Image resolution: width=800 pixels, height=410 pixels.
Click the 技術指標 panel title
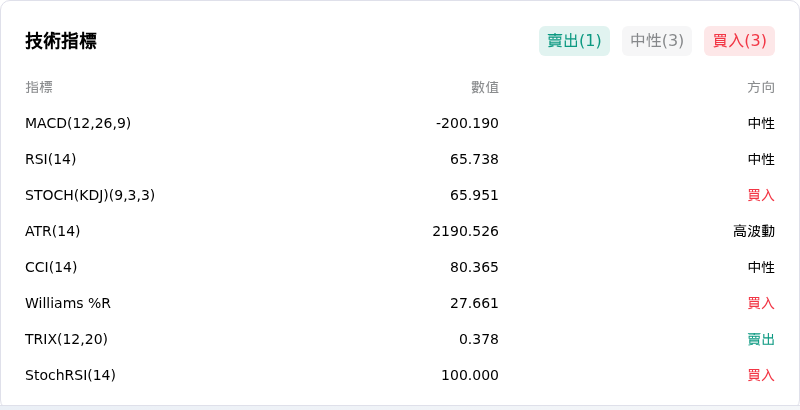pyautogui.click(x=61, y=41)
